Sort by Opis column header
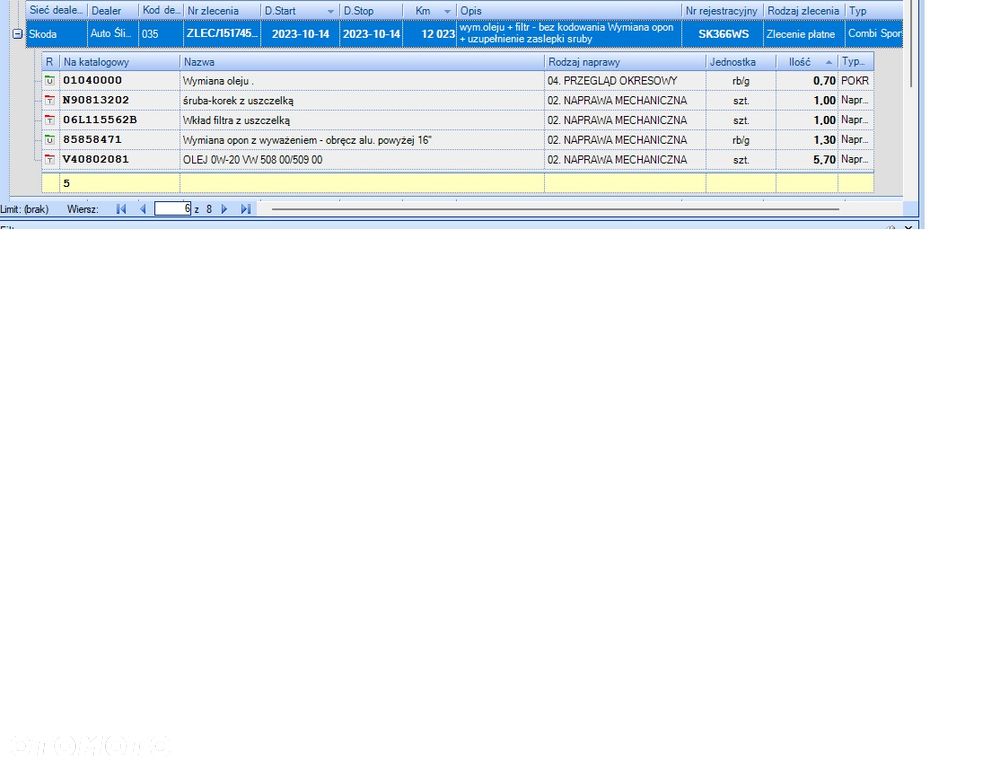 click(569, 11)
